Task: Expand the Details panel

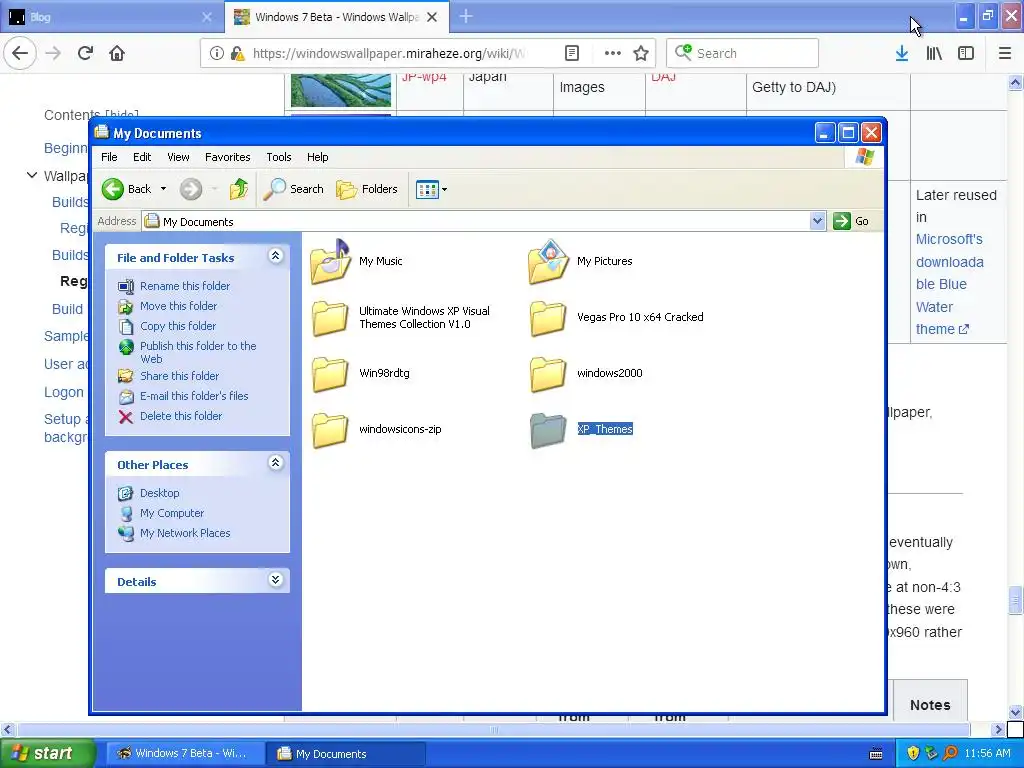Action: [x=276, y=580]
